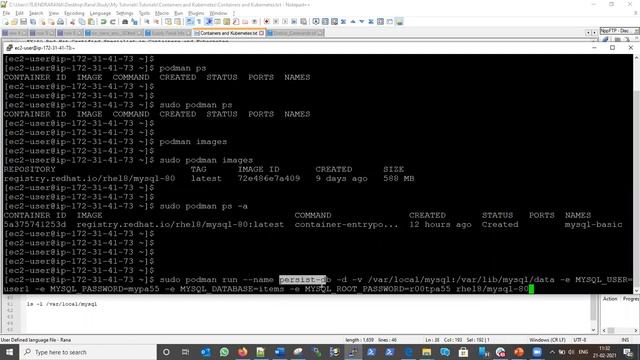Click run macro multiple times icon
Viewport: 640px width, 360px height.
pyautogui.click(x=294, y=22)
